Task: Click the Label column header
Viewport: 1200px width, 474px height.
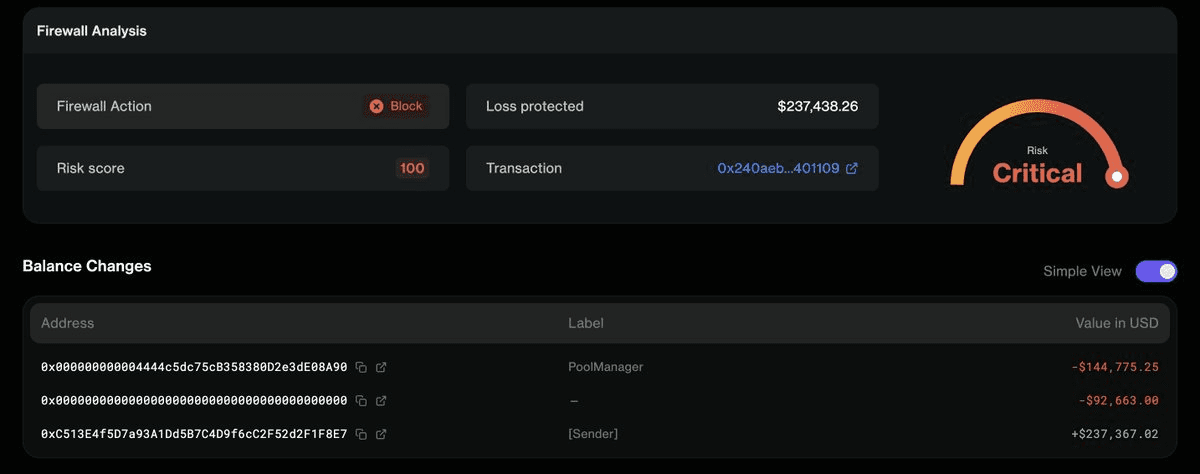Action: (x=586, y=323)
